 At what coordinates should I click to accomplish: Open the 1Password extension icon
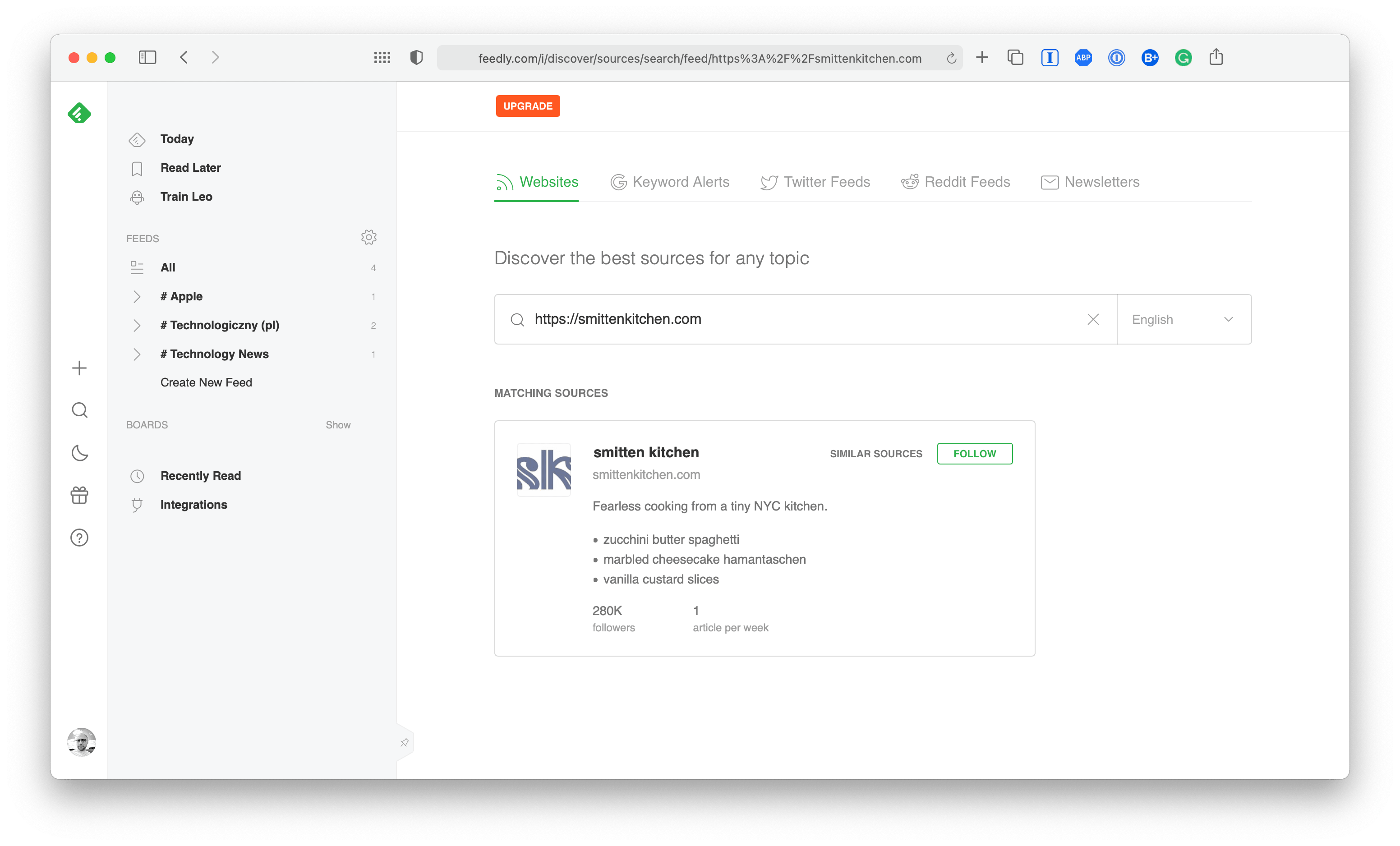1116,57
